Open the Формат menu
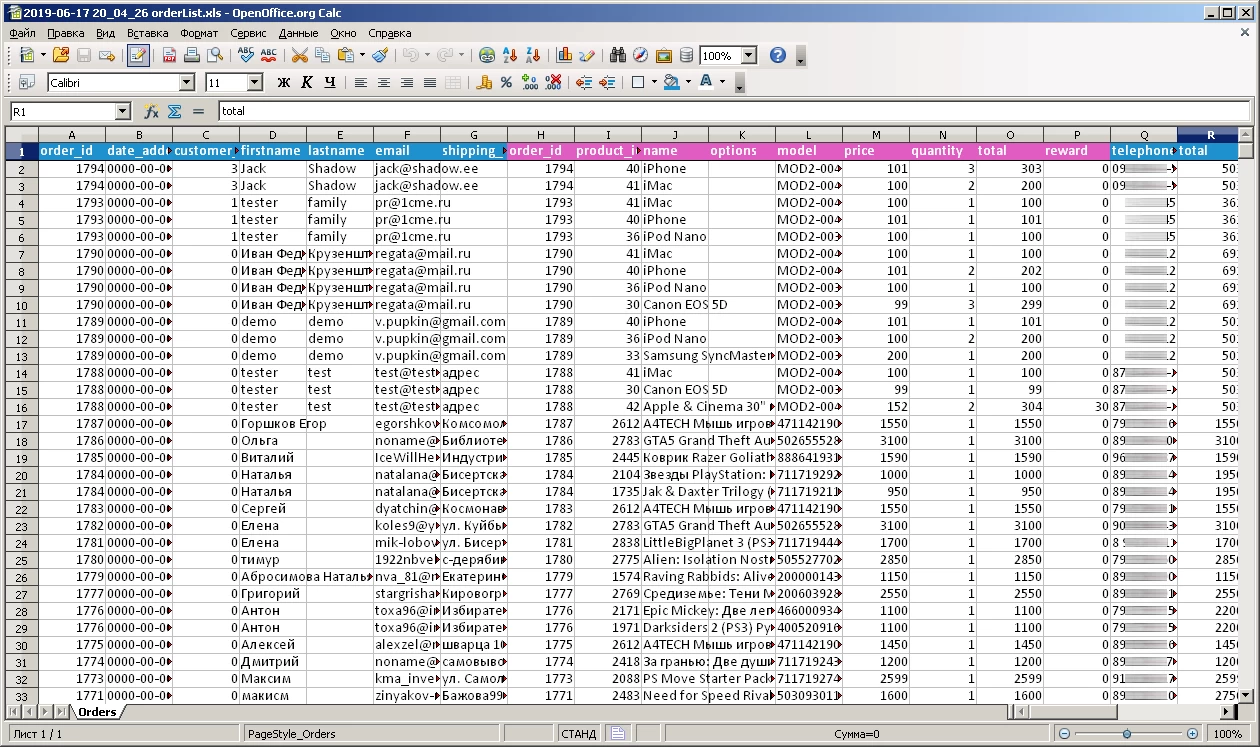The height and width of the screenshot is (747, 1260). 199,33
